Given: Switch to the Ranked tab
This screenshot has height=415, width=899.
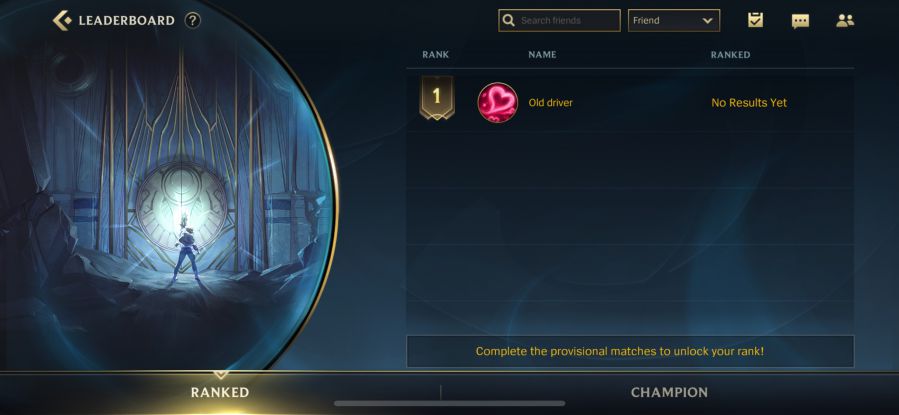Looking at the screenshot, I should (x=220, y=393).
